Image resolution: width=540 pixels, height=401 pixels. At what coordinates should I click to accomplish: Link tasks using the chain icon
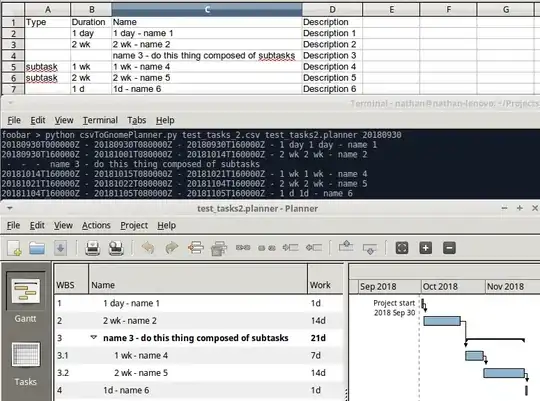tap(243, 248)
